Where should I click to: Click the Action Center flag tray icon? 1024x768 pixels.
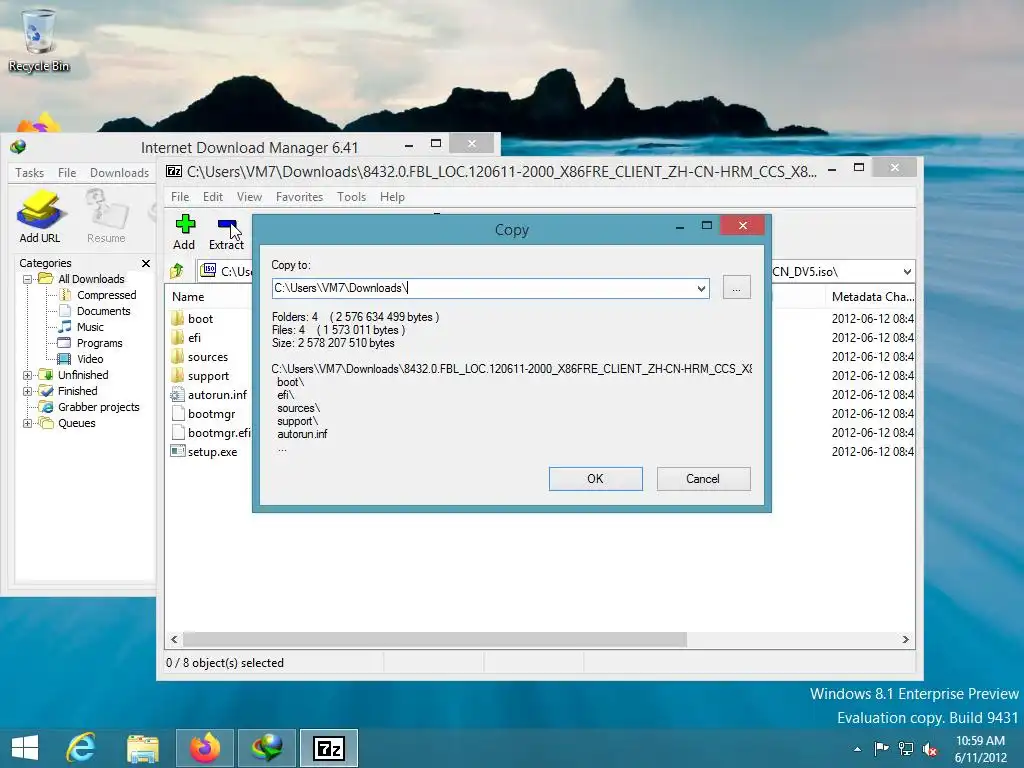click(x=881, y=748)
